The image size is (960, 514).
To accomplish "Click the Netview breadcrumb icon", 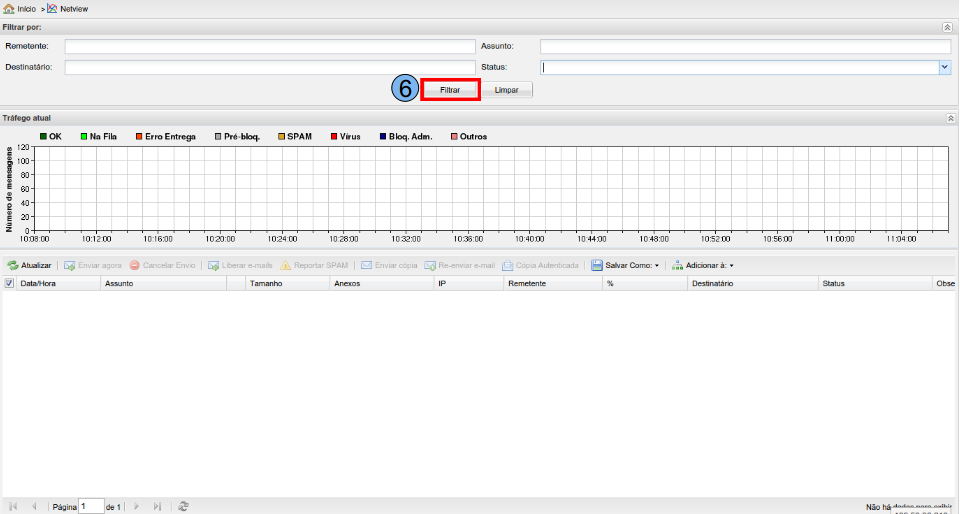I will (x=52, y=8).
